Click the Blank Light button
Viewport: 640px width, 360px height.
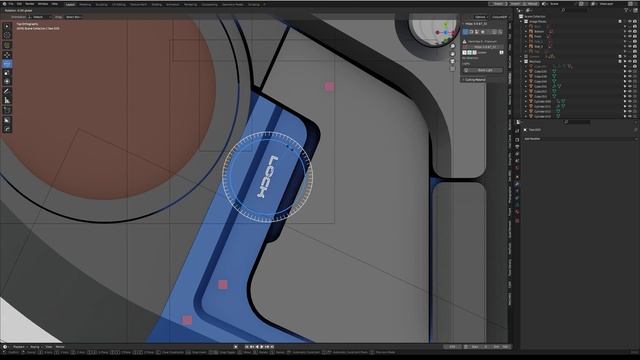click(485, 70)
